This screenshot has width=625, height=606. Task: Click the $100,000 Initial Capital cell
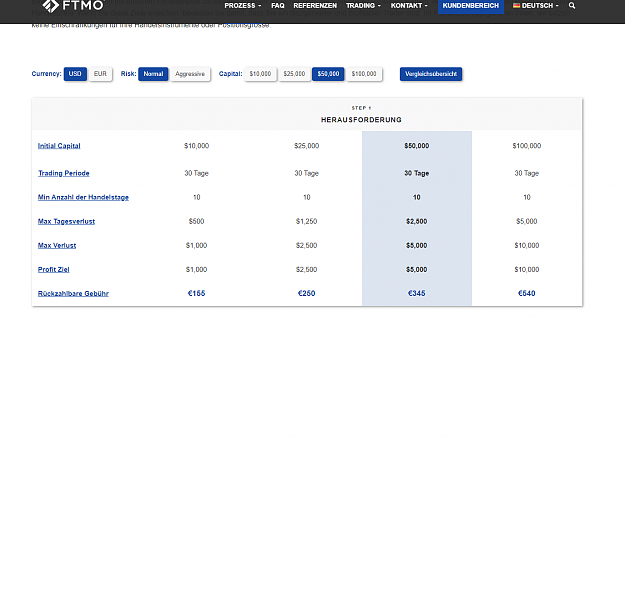[x=527, y=146]
